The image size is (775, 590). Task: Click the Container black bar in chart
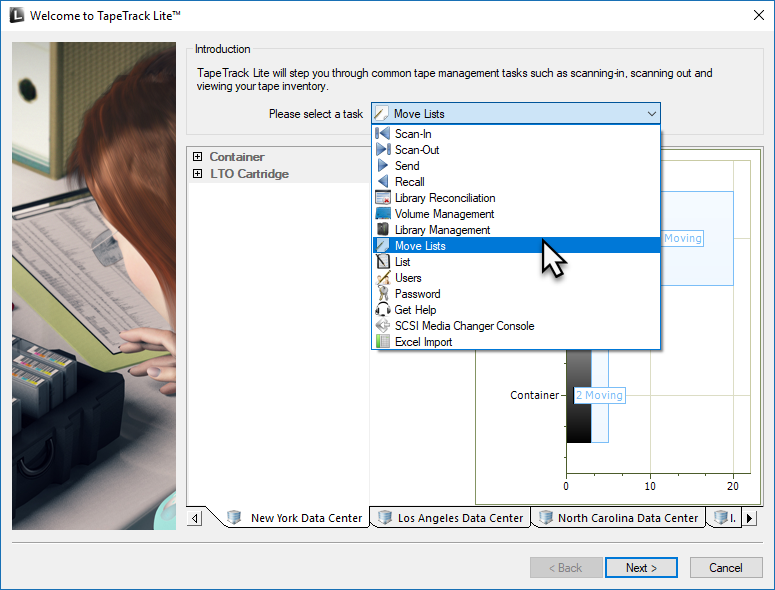(579, 396)
